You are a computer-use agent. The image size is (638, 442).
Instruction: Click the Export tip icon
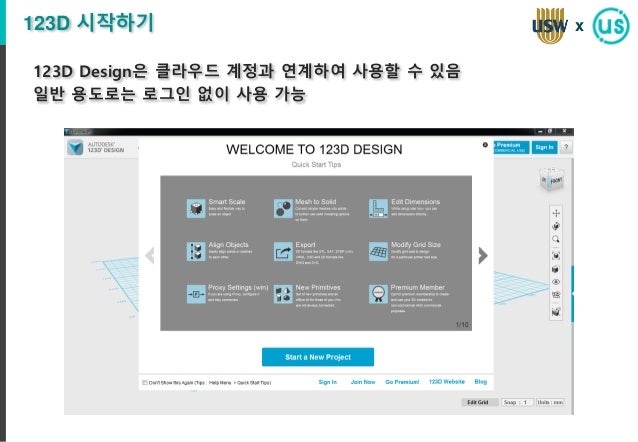click(283, 251)
